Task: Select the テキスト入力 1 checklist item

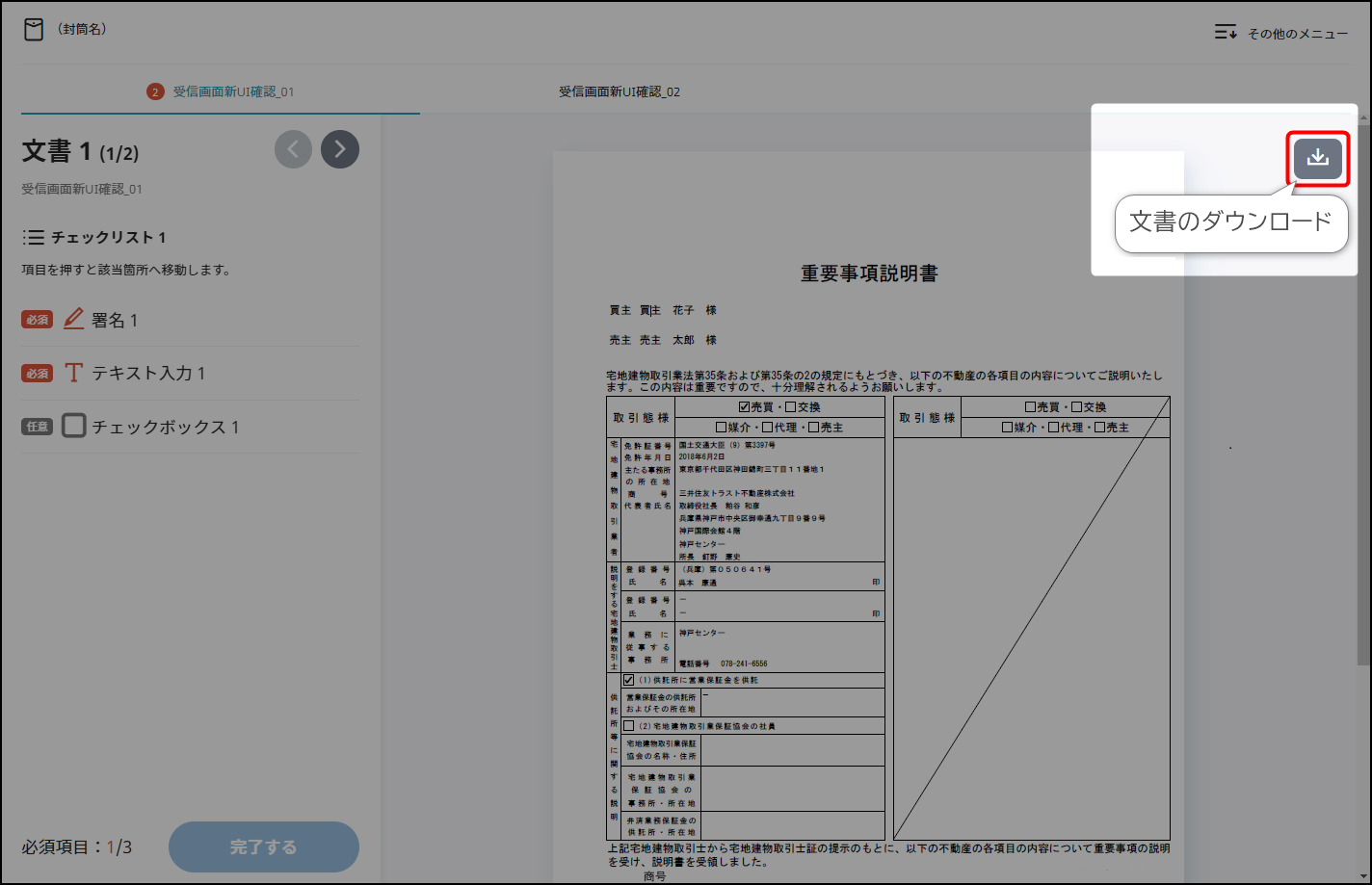Action: coord(148,373)
